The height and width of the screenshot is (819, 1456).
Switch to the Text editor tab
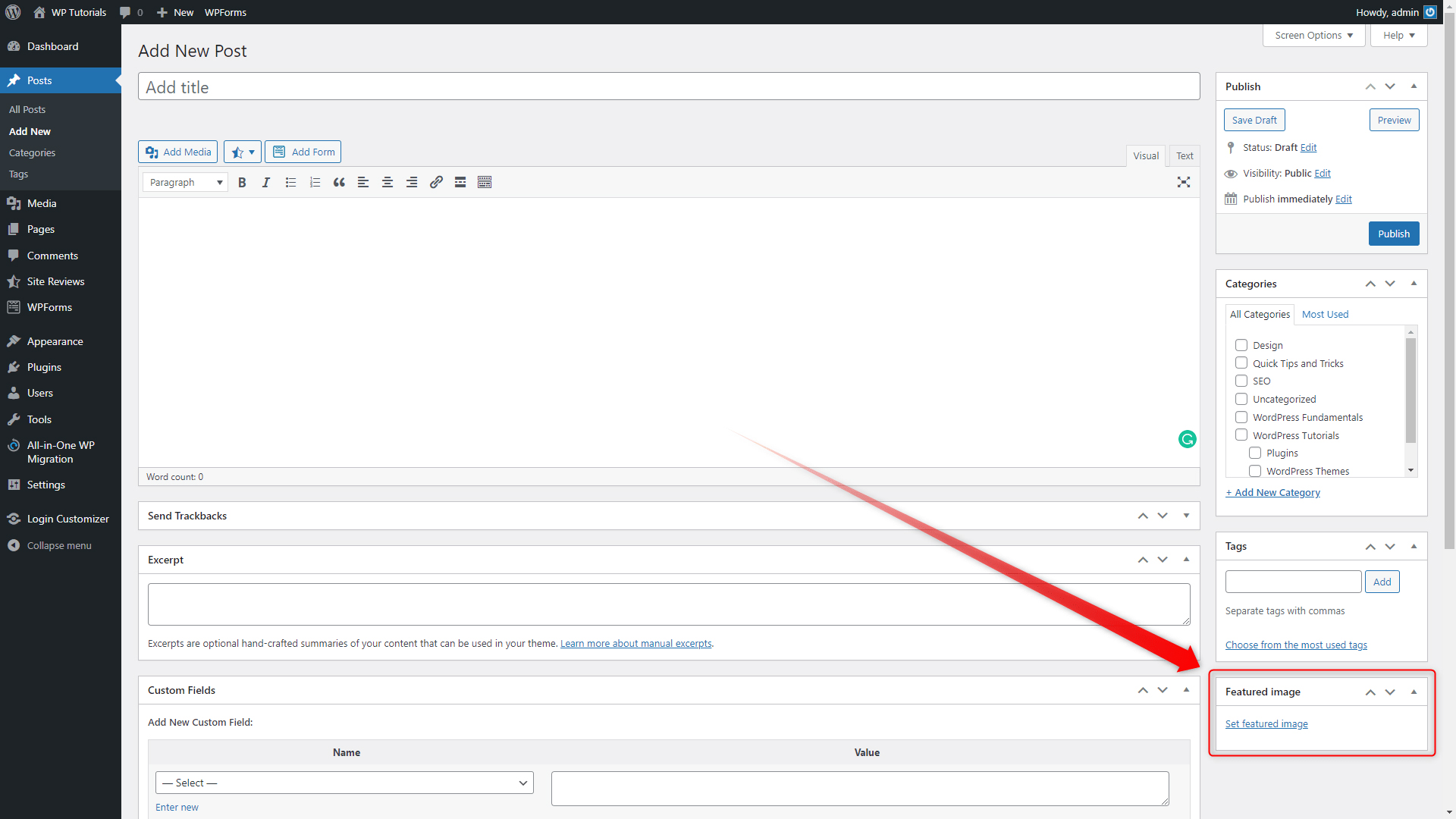click(x=1184, y=155)
